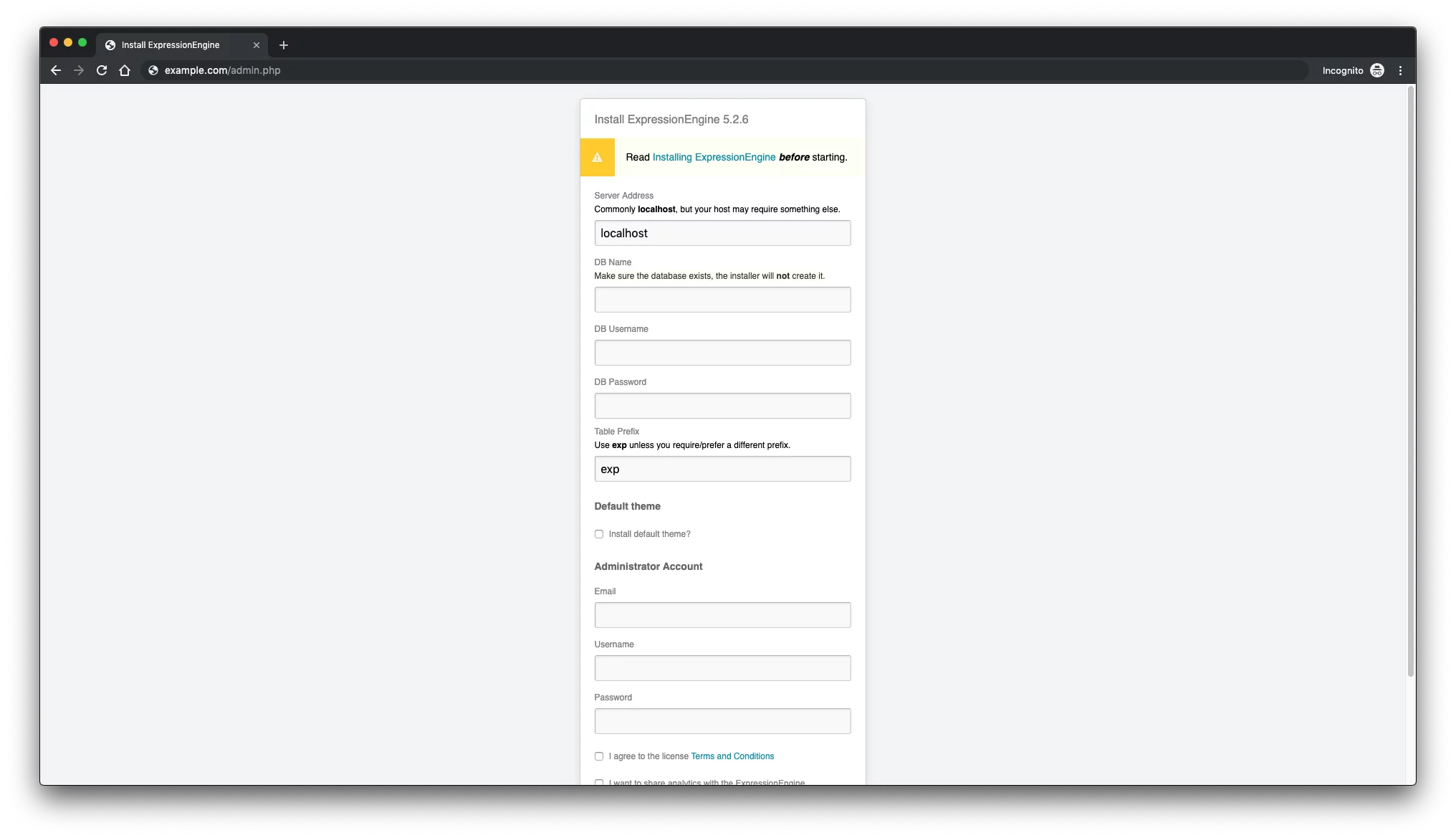Click the site info globe icon
Screen dimensions: 1456x838
coord(153,70)
